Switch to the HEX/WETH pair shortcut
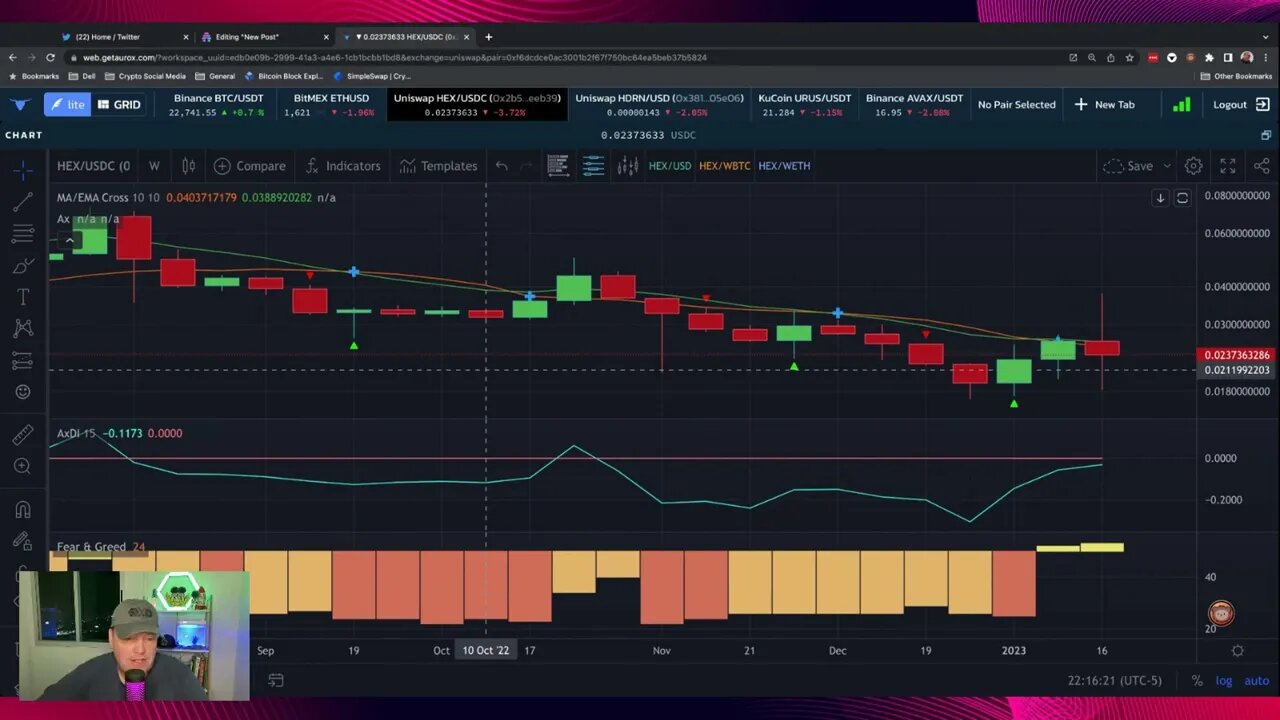Image resolution: width=1280 pixels, height=720 pixels. 784,166
